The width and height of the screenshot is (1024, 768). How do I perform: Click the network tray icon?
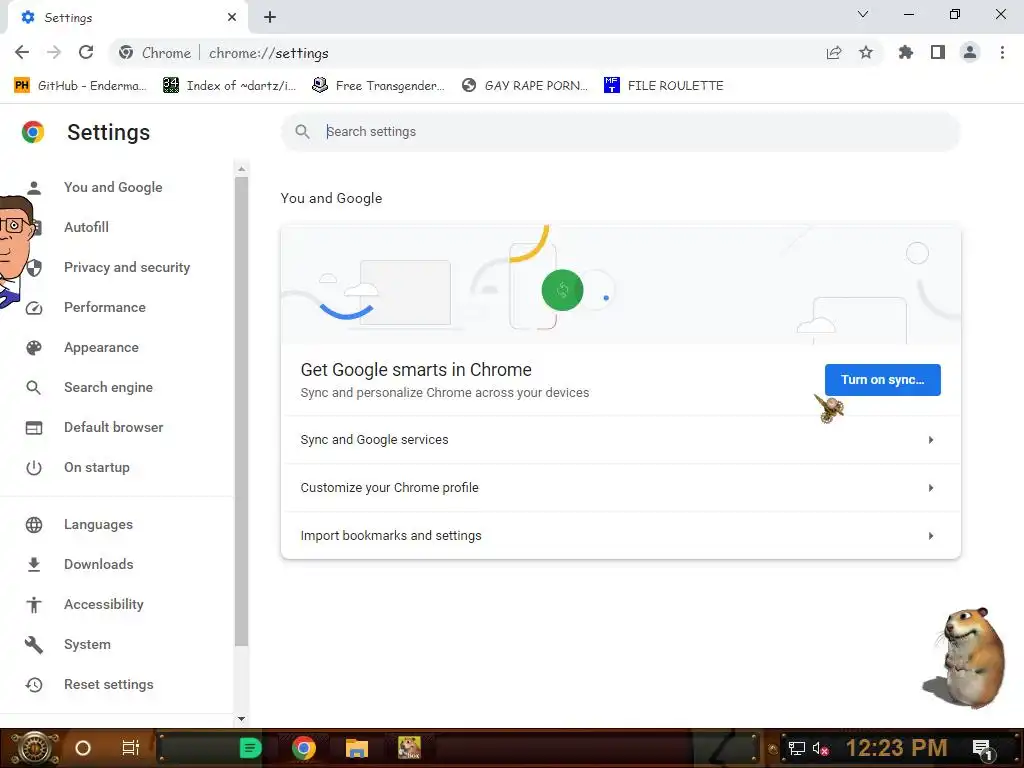click(796, 748)
